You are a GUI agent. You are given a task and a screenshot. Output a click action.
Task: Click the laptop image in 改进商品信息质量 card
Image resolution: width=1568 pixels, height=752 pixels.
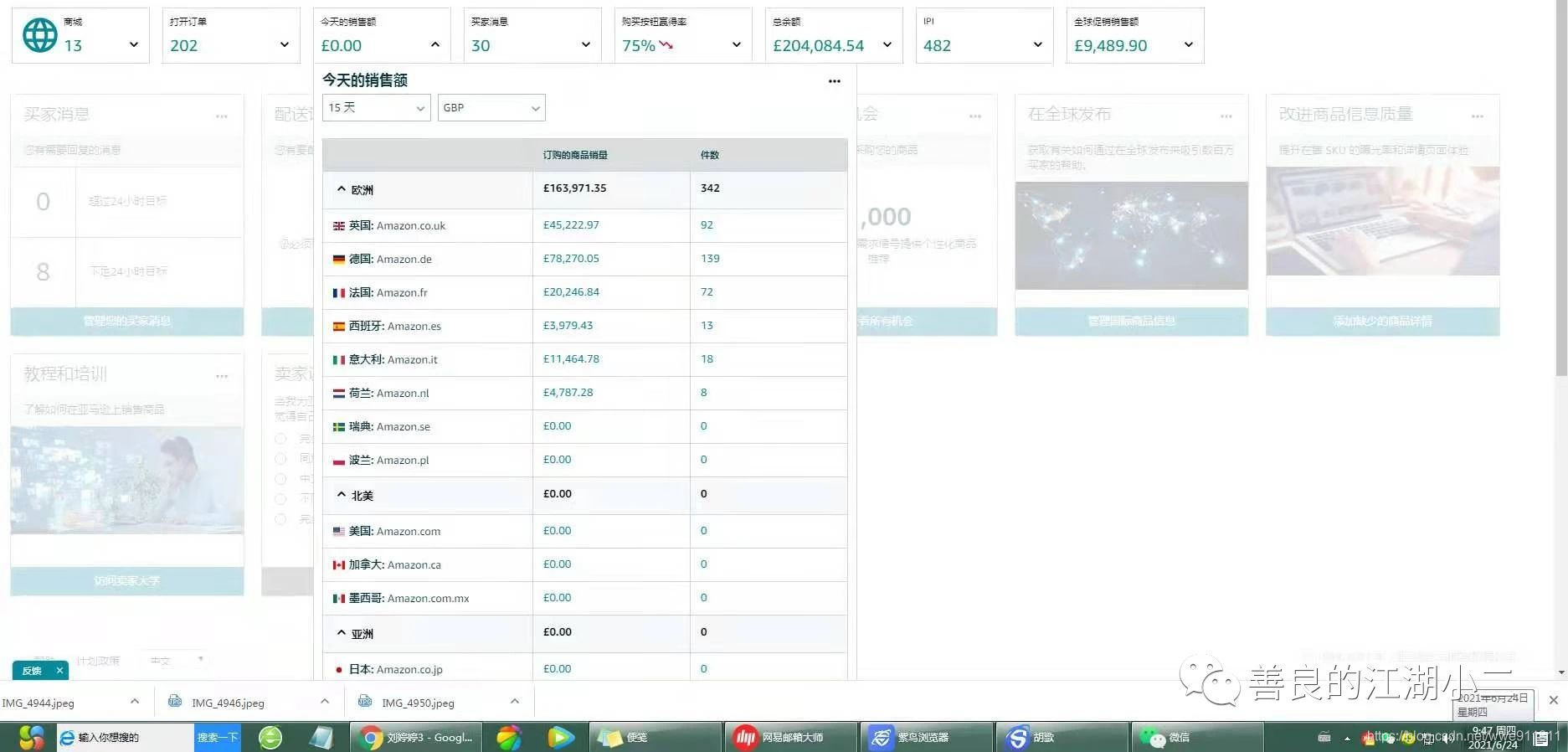point(1383,221)
